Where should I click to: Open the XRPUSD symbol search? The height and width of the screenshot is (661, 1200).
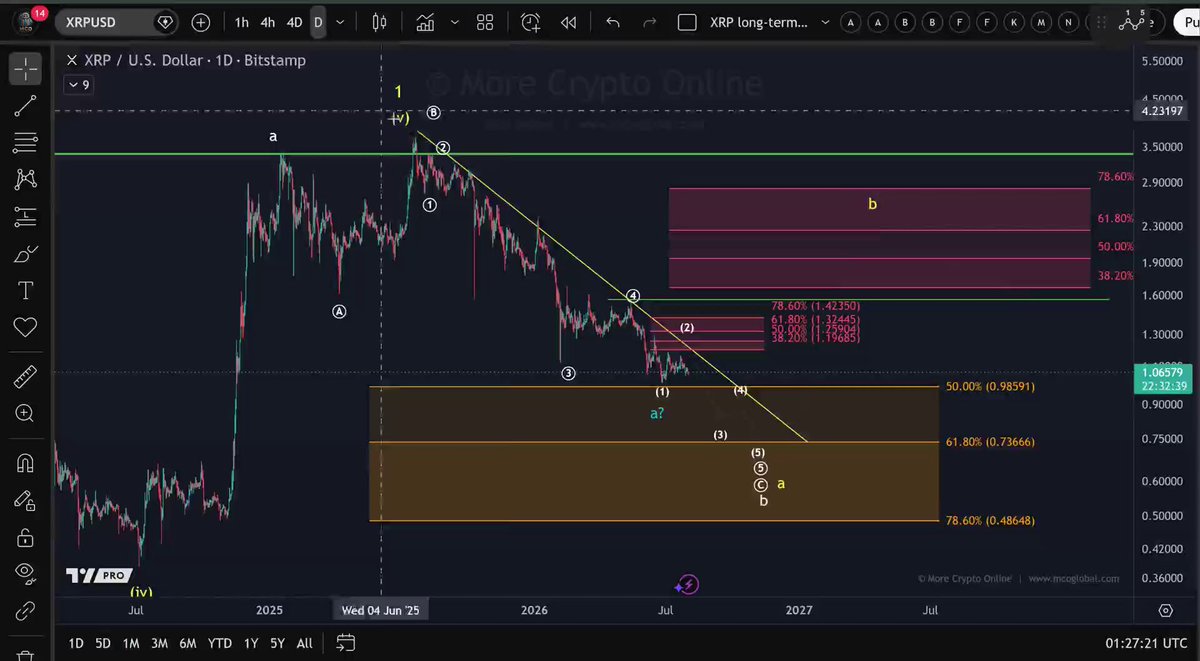[x=116, y=22]
